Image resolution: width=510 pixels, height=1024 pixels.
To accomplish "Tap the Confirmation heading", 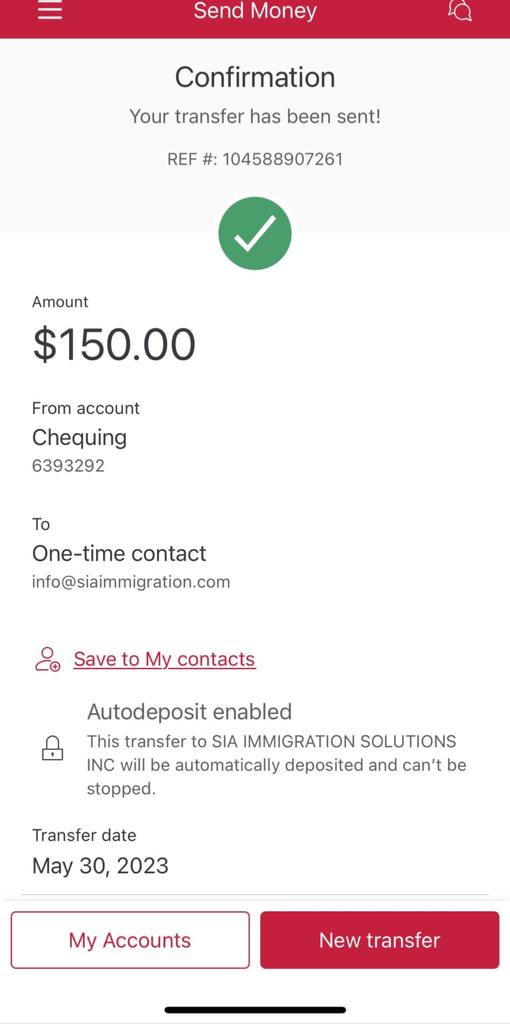I will [x=255, y=77].
